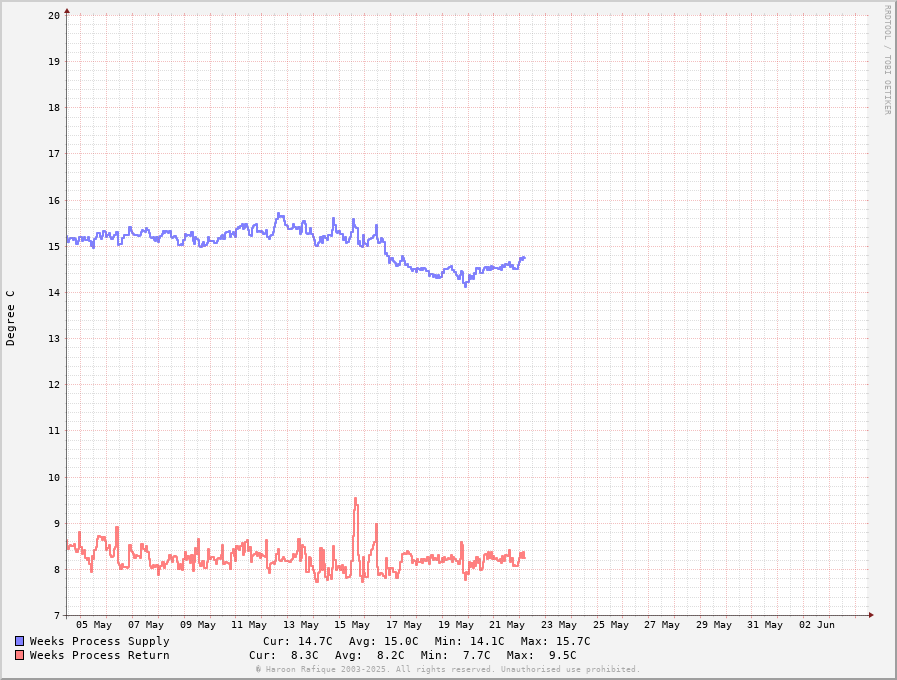Select the 05 May date label

pos(94,625)
